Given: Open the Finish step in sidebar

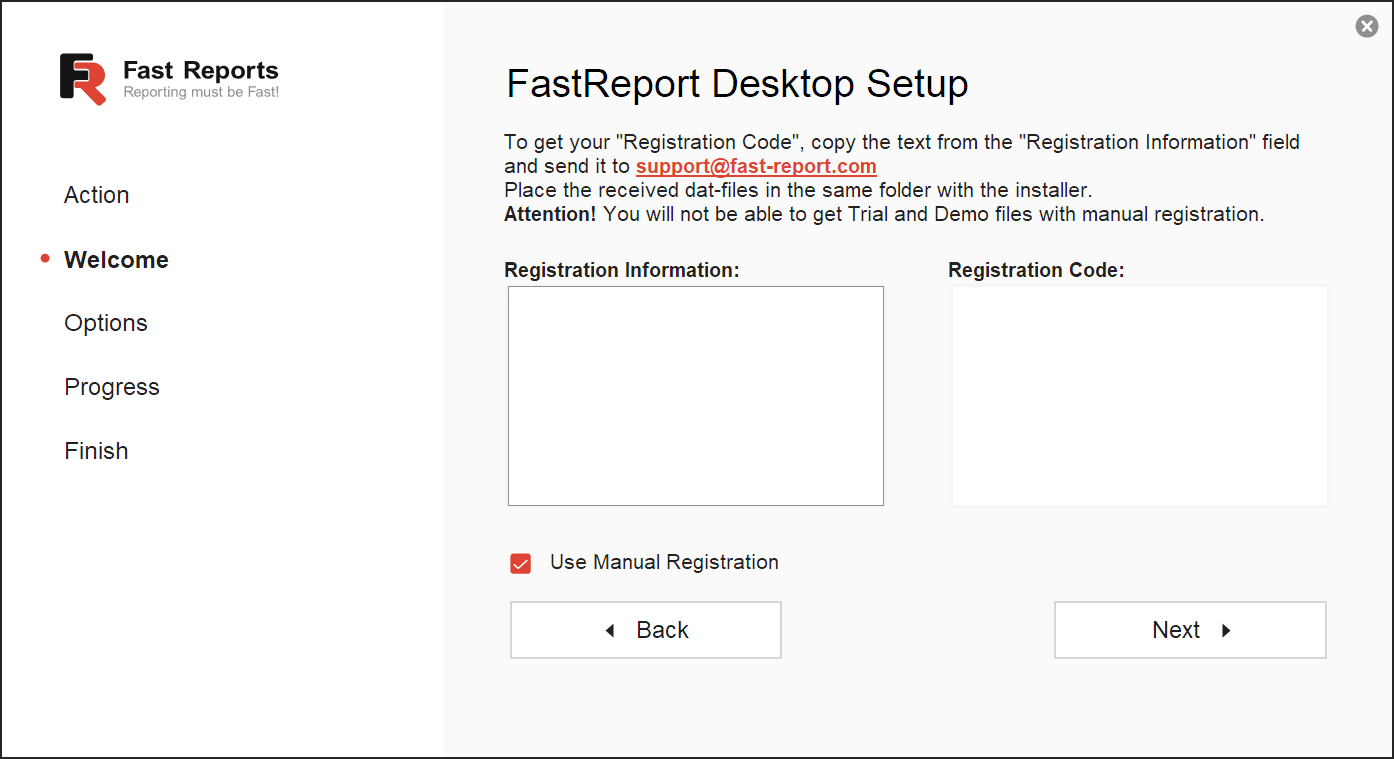Looking at the screenshot, I should pyautogui.click(x=96, y=451).
